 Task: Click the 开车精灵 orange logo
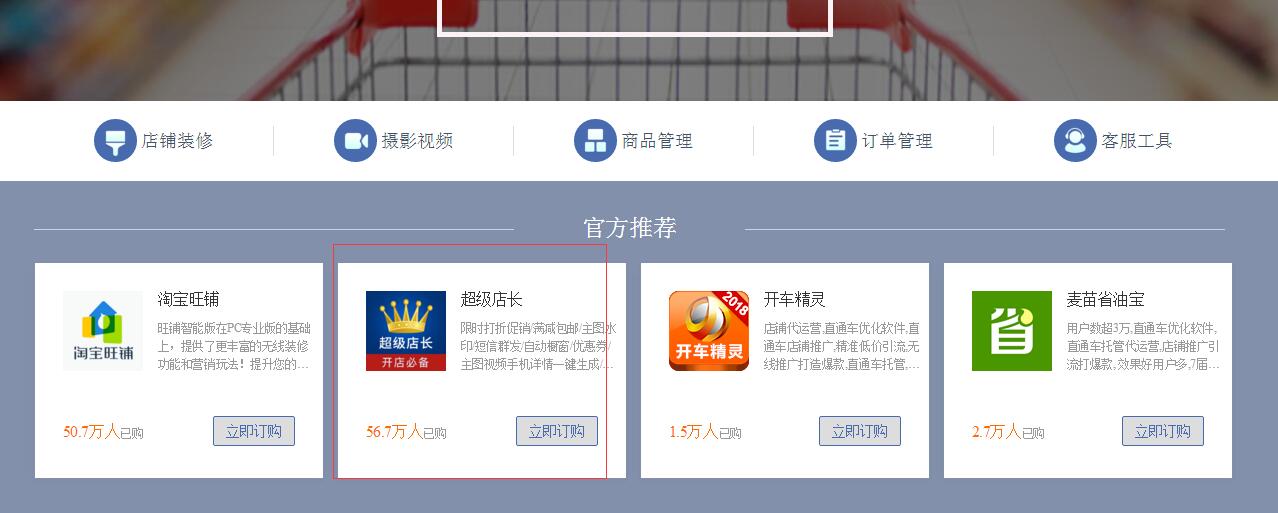click(709, 331)
